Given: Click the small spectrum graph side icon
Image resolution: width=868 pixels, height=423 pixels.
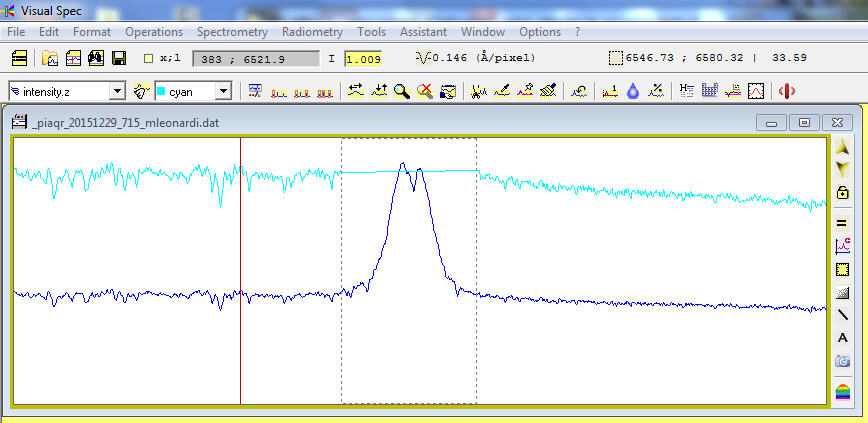Looking at the screenshot, I should coord(842,246).
